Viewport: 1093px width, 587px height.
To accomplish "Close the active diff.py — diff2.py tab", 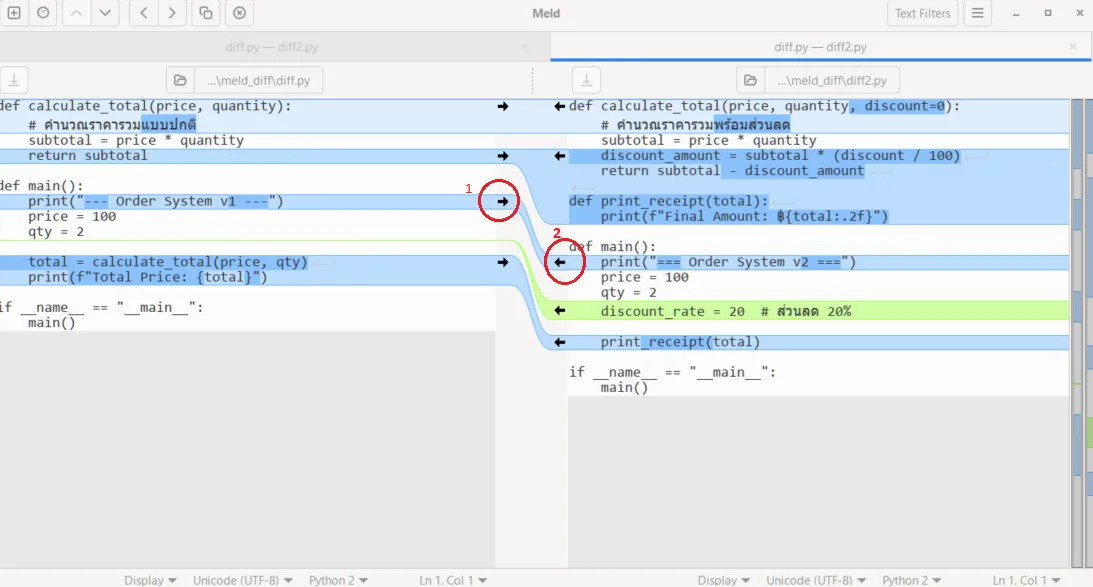I will 1073,47.
